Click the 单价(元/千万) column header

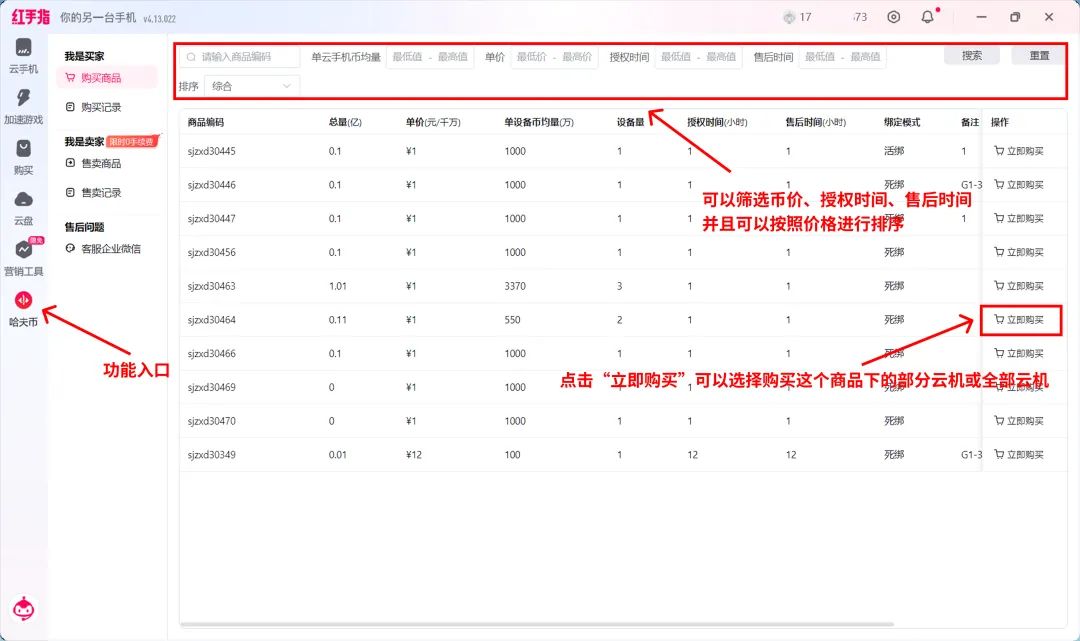coord(433,122)
